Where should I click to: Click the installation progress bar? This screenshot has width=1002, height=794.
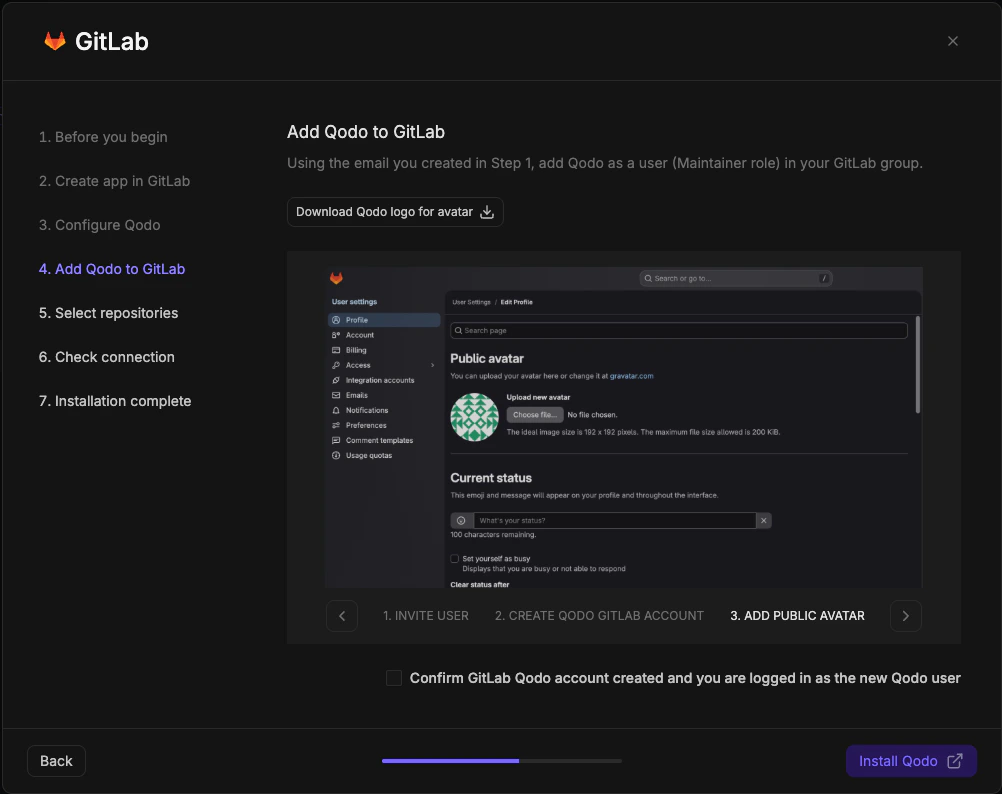[502, 761]
